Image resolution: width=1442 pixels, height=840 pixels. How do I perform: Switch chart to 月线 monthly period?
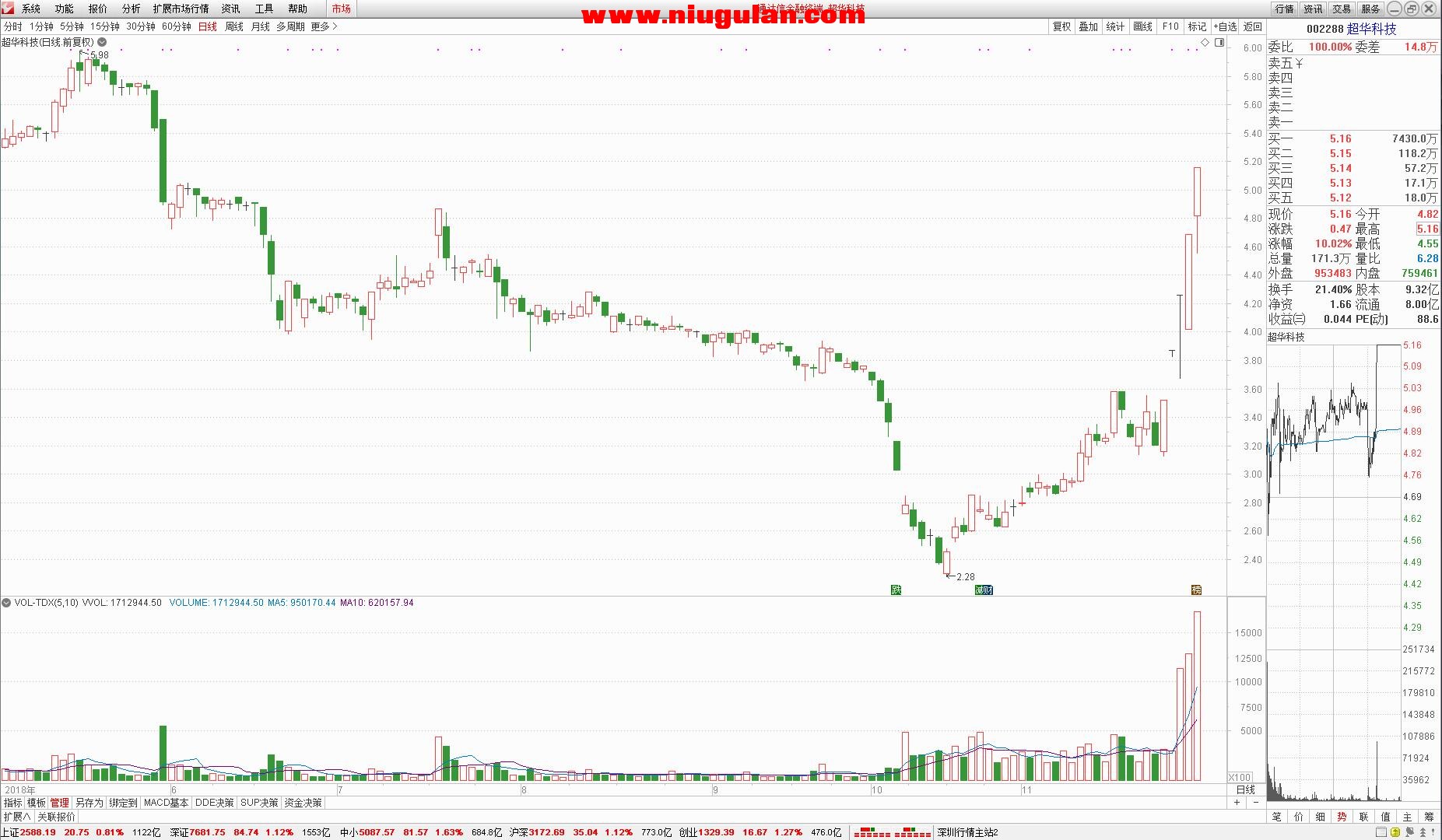[260, 26]
